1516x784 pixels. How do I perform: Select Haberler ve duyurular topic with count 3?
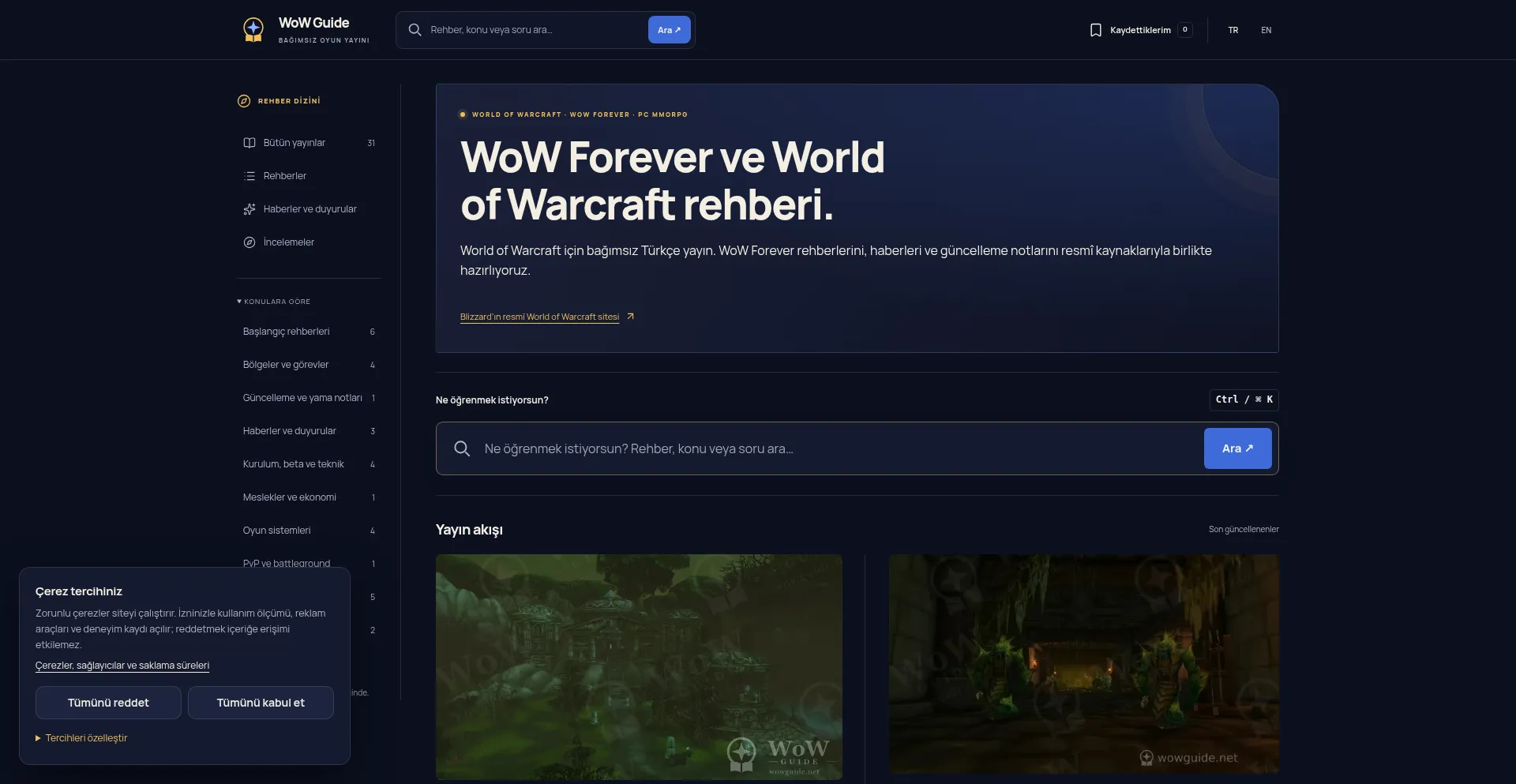[309, 431]
